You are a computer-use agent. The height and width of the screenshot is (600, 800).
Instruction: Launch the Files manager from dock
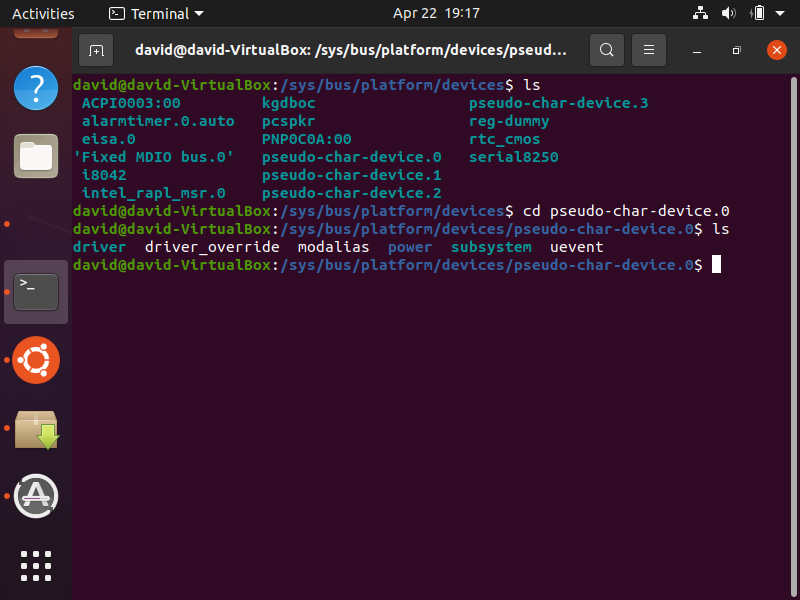pyautogui.click(x=36, y=155)
